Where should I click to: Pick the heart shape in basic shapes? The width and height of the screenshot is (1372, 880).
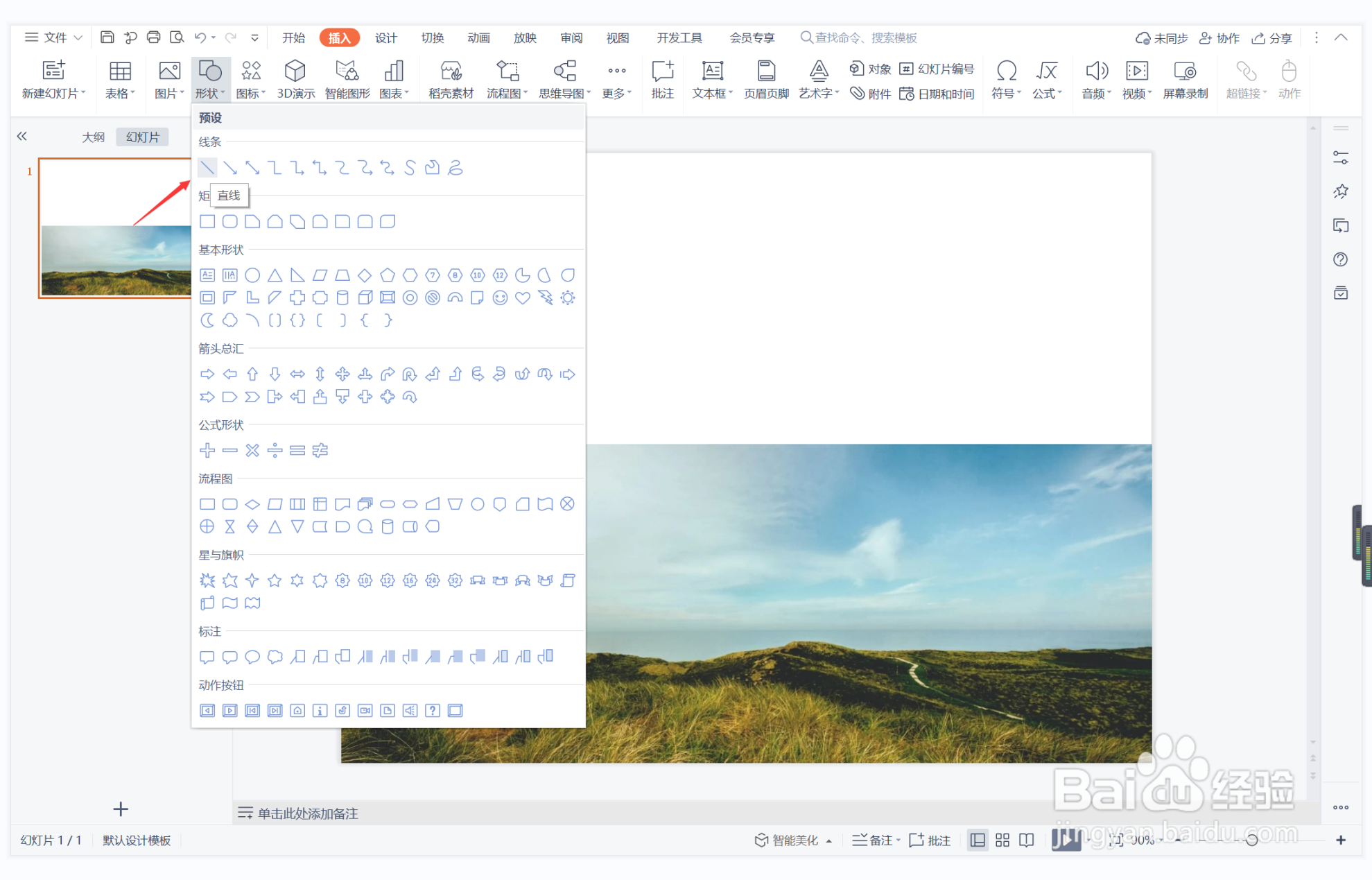[x=523, y=298]
